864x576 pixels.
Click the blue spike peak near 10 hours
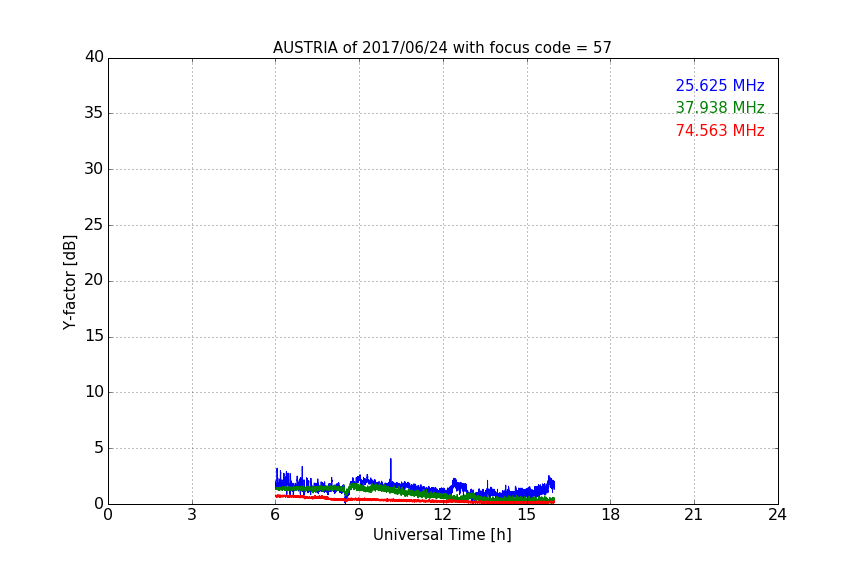[x=390, y=461]
